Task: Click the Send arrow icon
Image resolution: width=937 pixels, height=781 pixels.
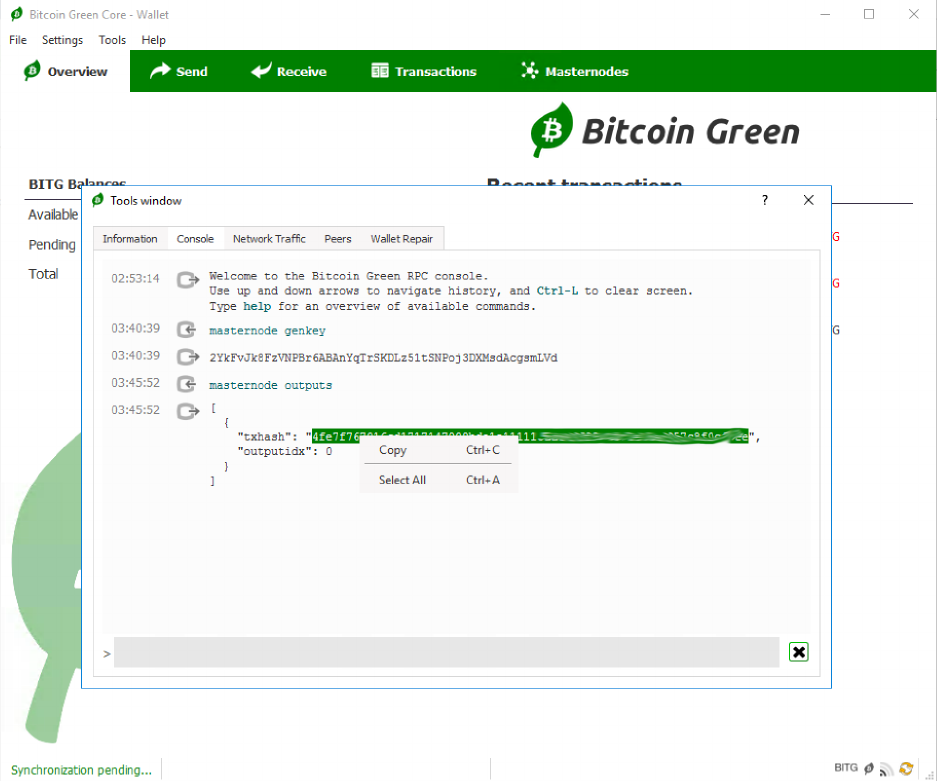Action: pos(160,71)
